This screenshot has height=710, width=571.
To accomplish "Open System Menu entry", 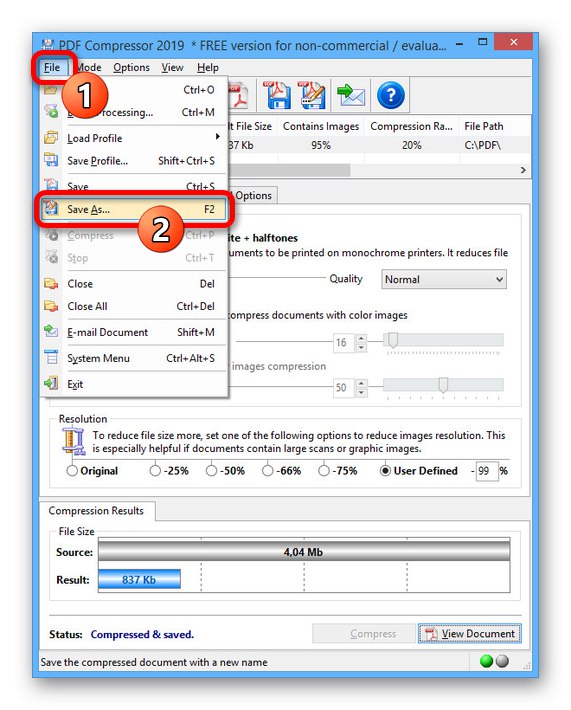I will click(x=133, y=358).
